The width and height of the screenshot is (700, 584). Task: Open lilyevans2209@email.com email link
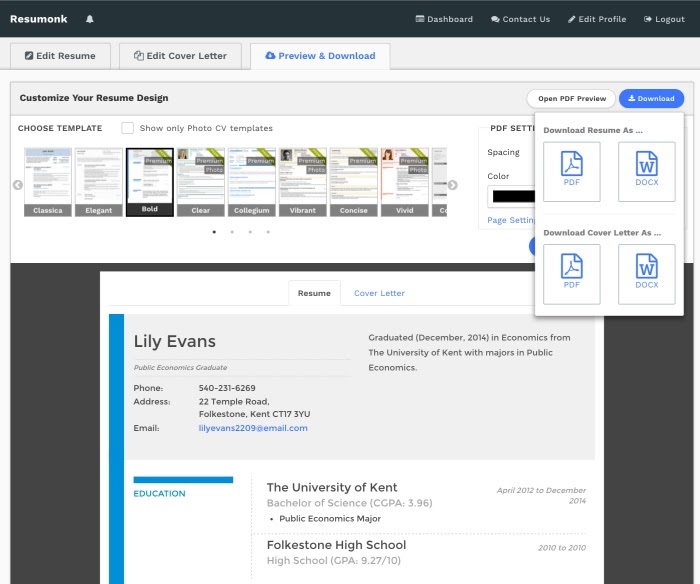point(253,428)
